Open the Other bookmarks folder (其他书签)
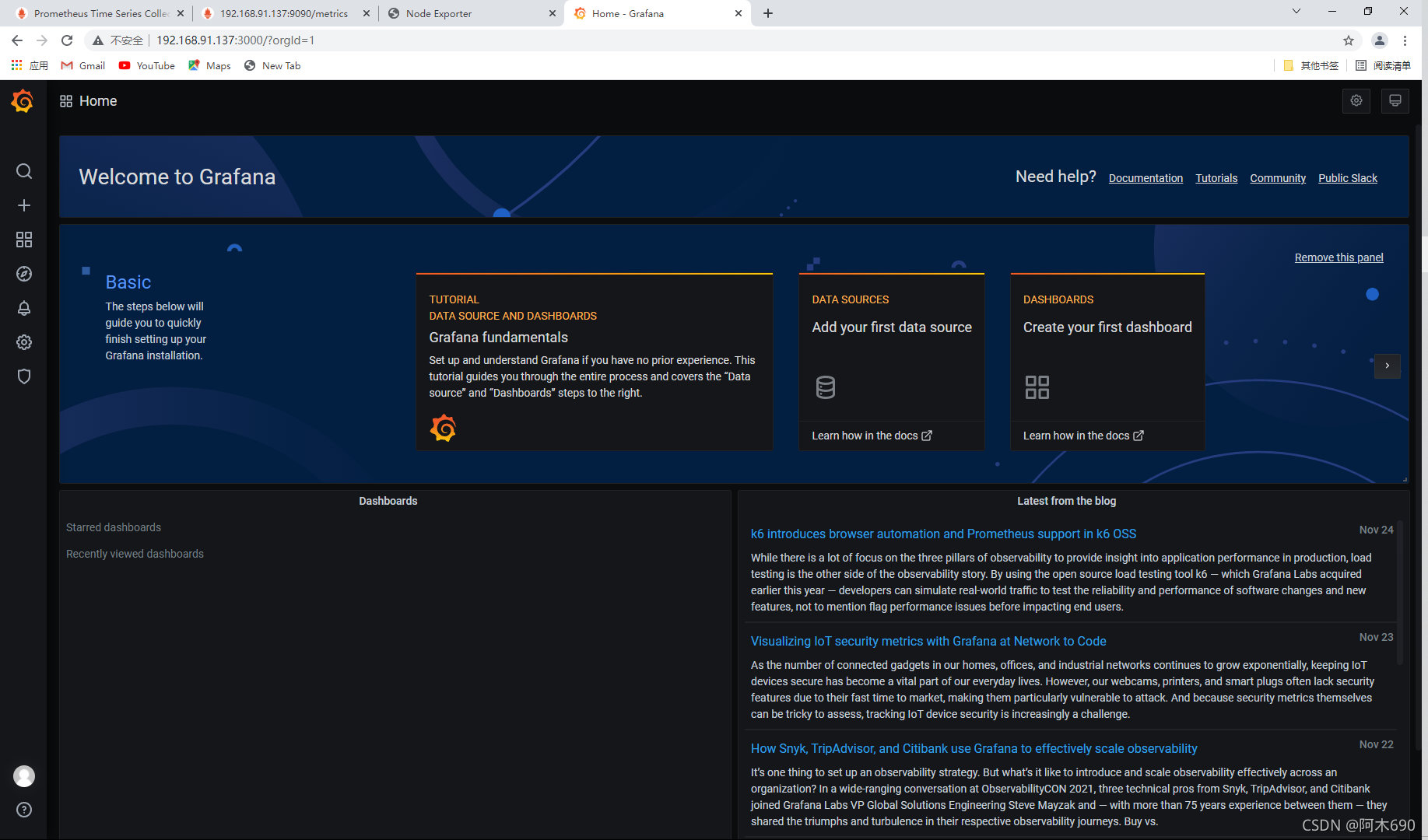The width and height of the screenshot is (1428, 840). click(x=1311, y=65)
